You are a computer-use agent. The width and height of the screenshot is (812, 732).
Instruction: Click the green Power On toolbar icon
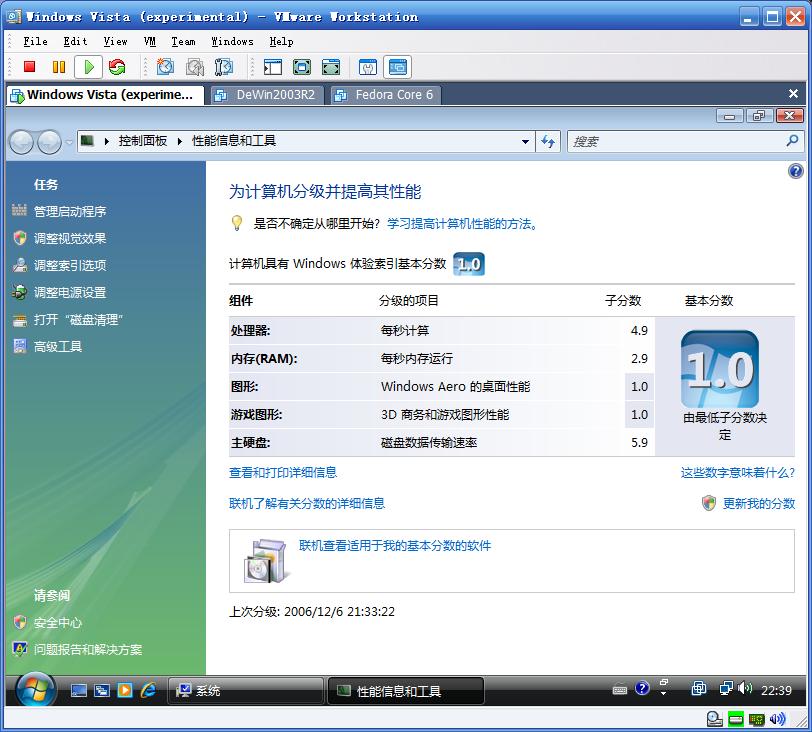click(89, 67)
